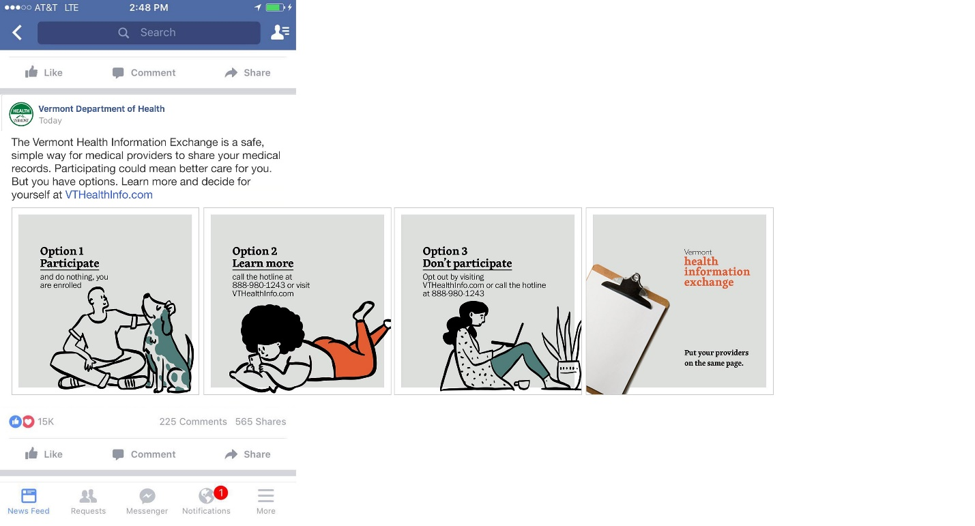View the Option 1 Participate image
975x526 pixels.
point(105,301)
